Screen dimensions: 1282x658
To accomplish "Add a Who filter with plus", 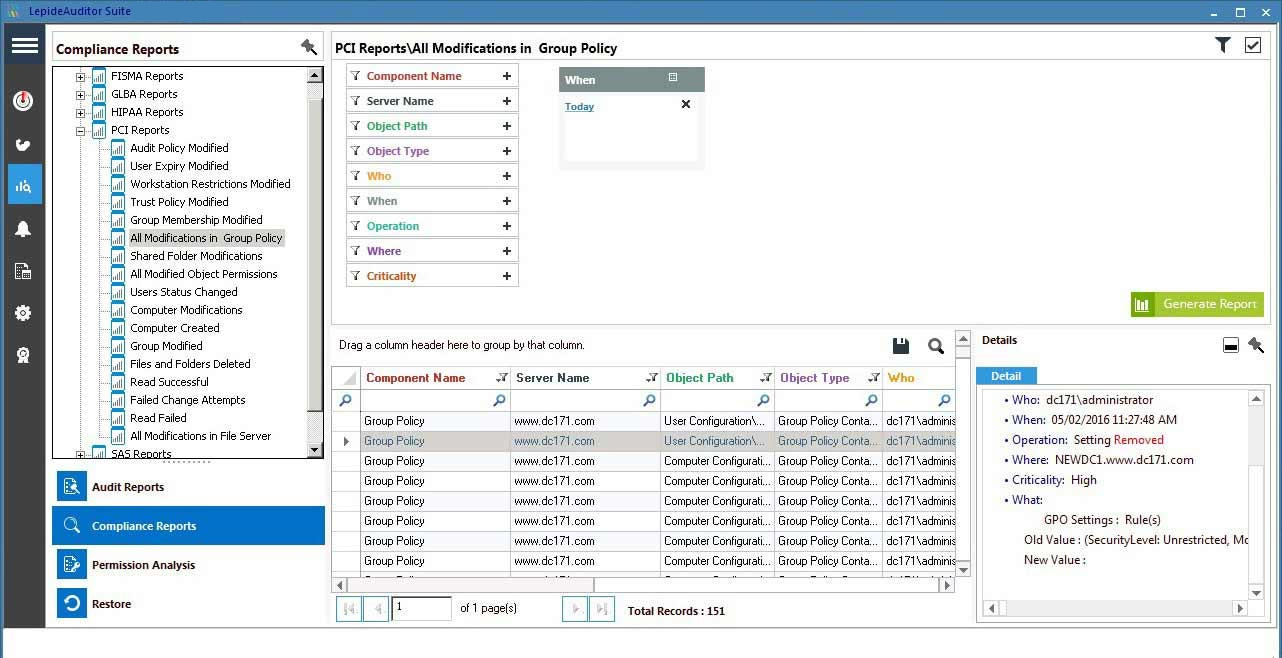I will click(507, 176).
